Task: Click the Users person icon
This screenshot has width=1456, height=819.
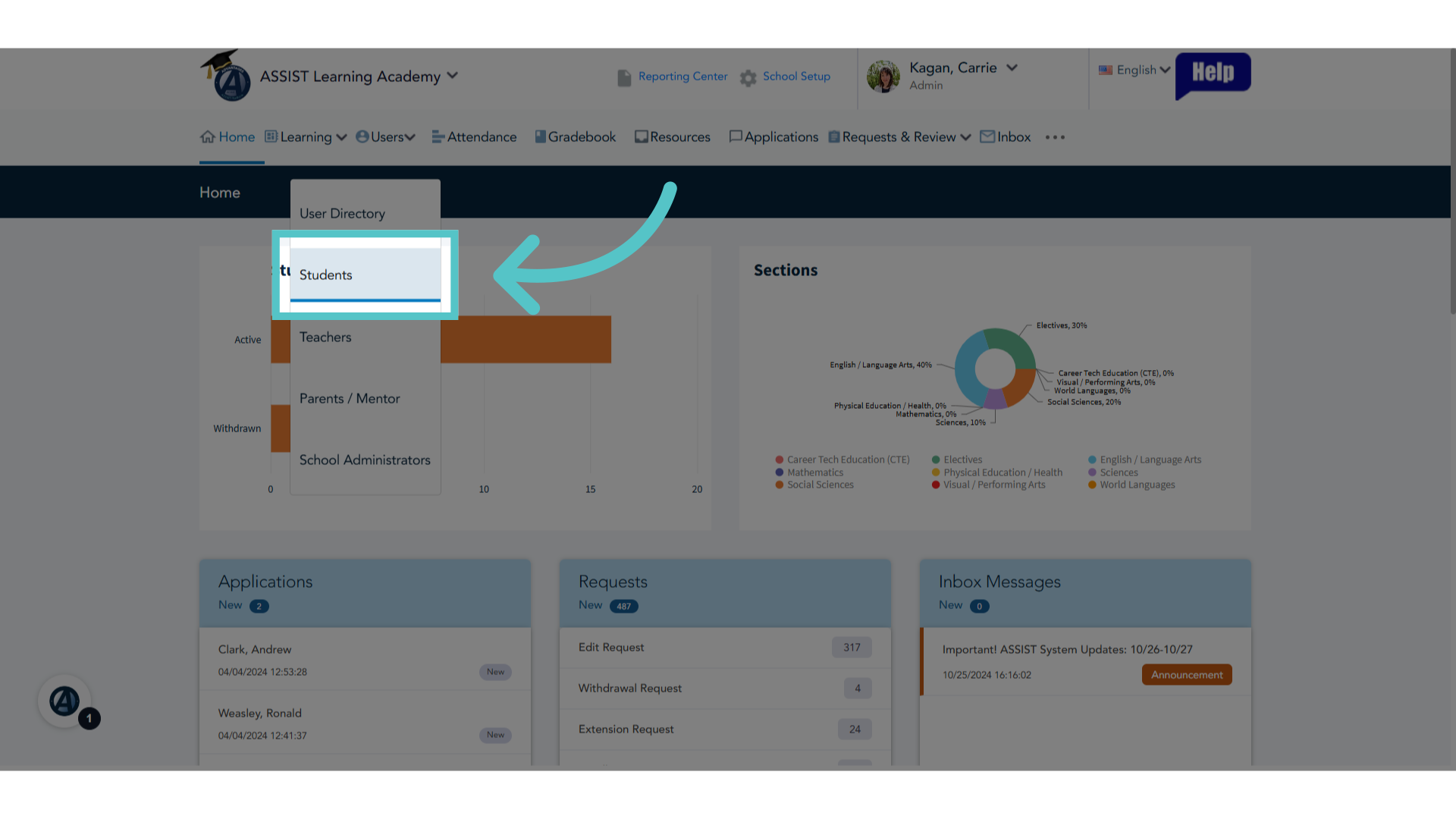Action: pyautogui.click(x=362, y=136)
